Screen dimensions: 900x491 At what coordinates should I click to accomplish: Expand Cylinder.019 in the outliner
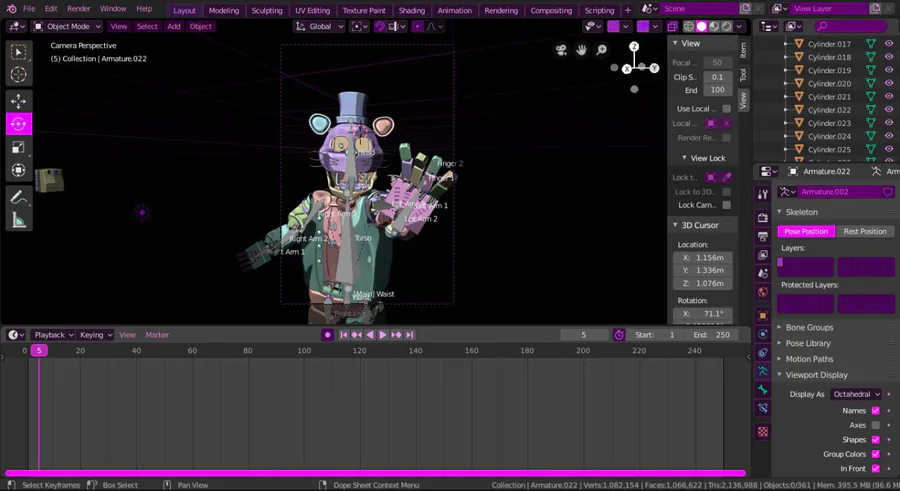[785, 70]
